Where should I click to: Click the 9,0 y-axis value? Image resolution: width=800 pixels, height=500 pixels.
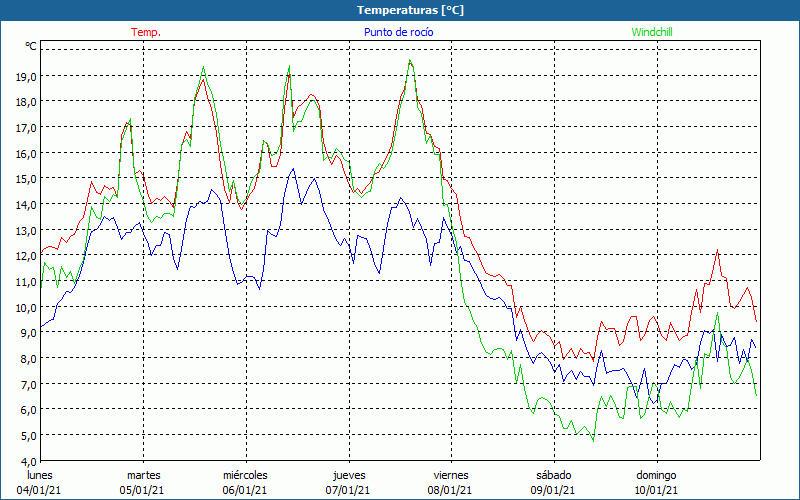point(29,333)
